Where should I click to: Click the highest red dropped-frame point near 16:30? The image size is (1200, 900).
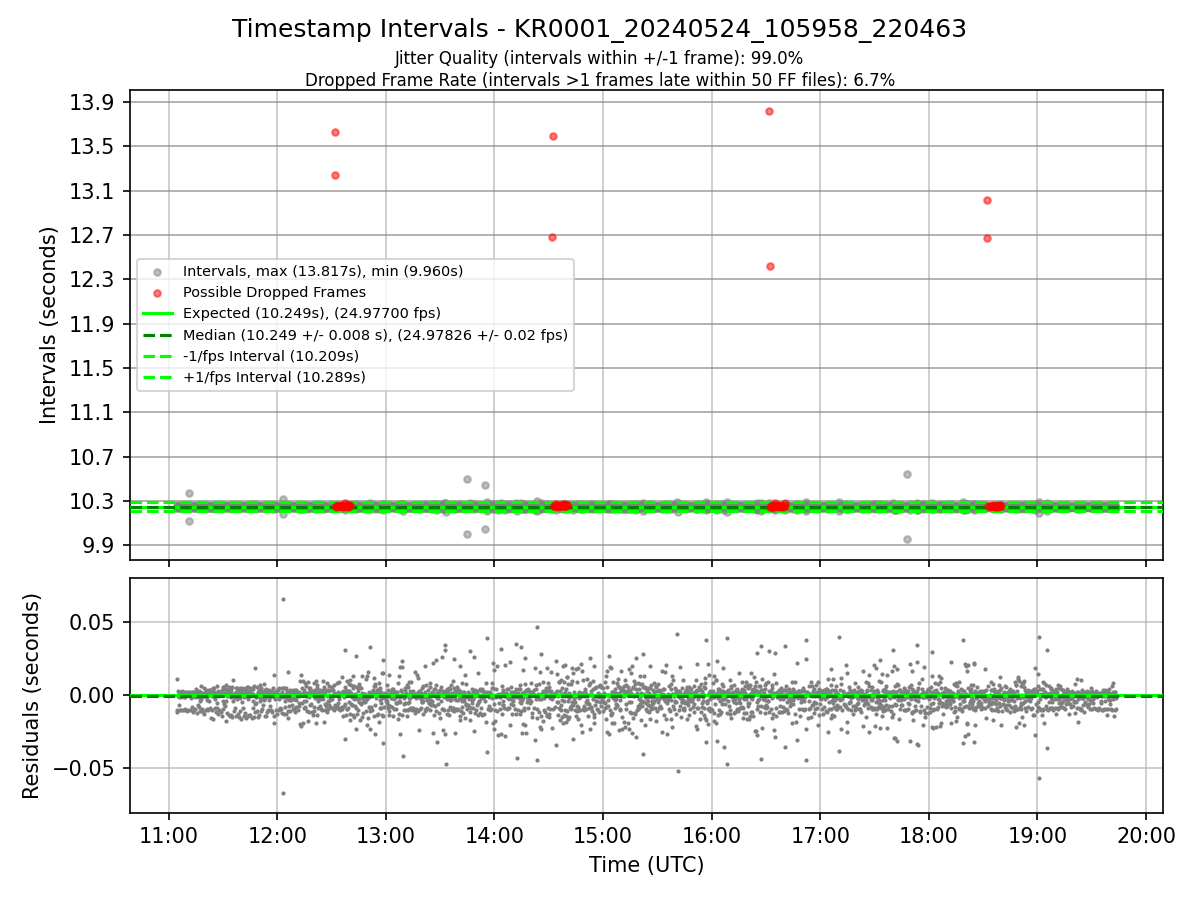[x=769, y=111]
